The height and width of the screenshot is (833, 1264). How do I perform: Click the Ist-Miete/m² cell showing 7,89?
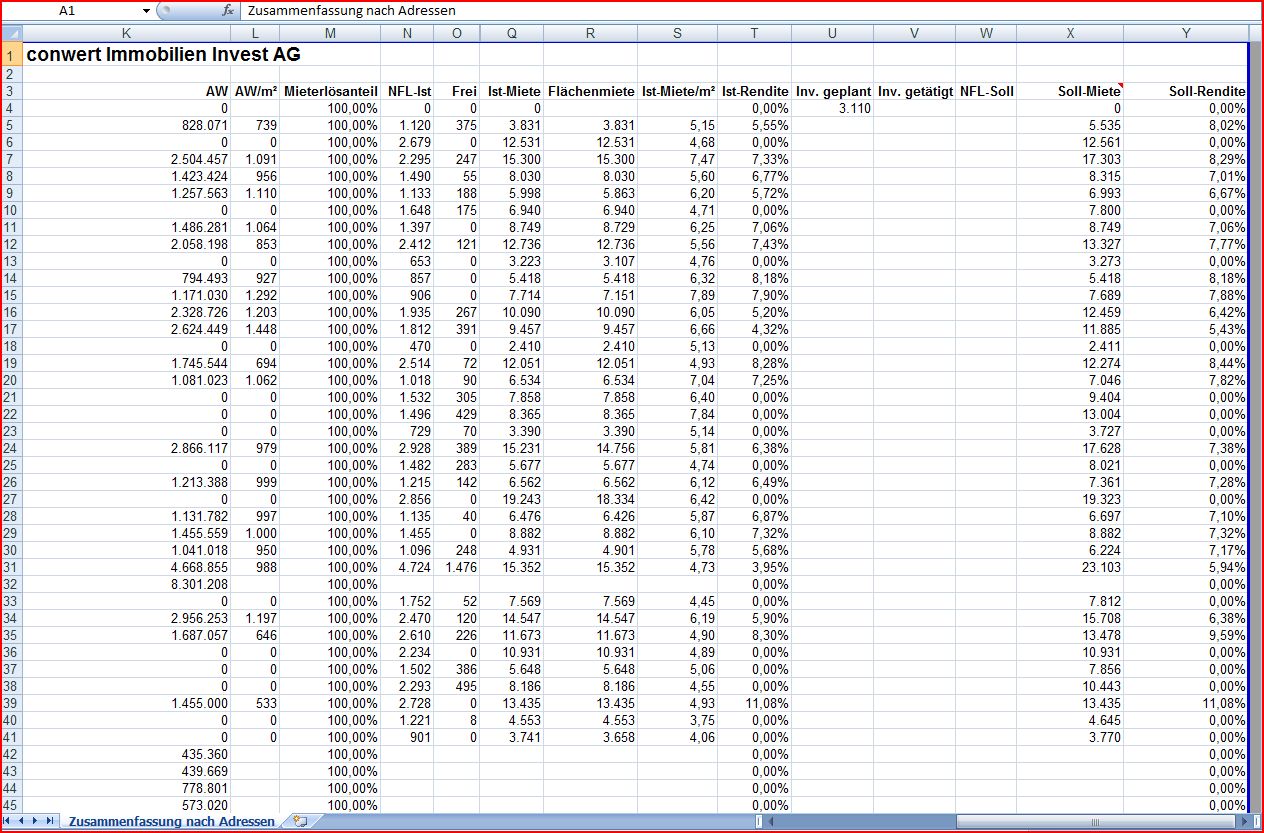pos(677,295)
